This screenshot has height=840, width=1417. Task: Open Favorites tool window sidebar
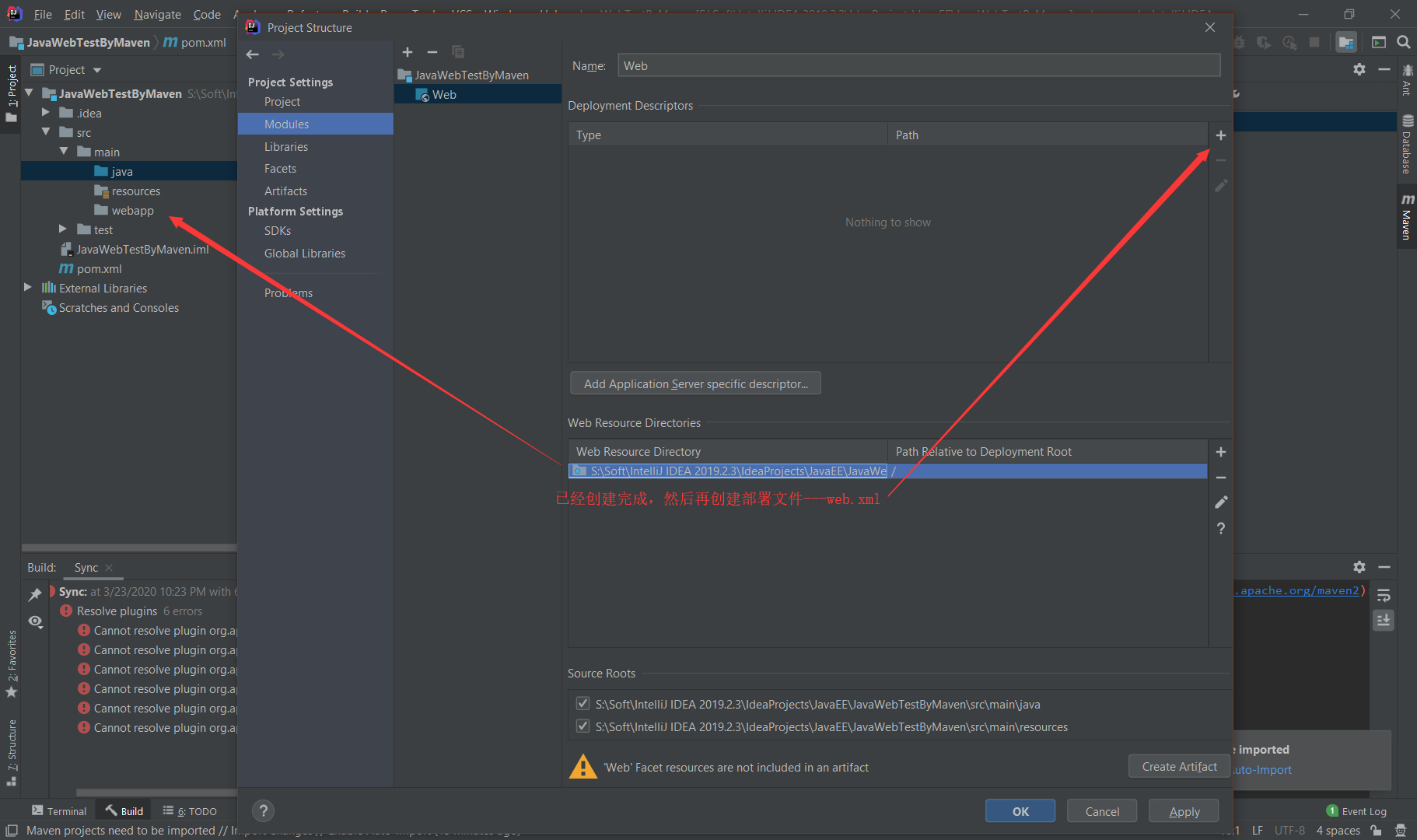pos(12,664)
